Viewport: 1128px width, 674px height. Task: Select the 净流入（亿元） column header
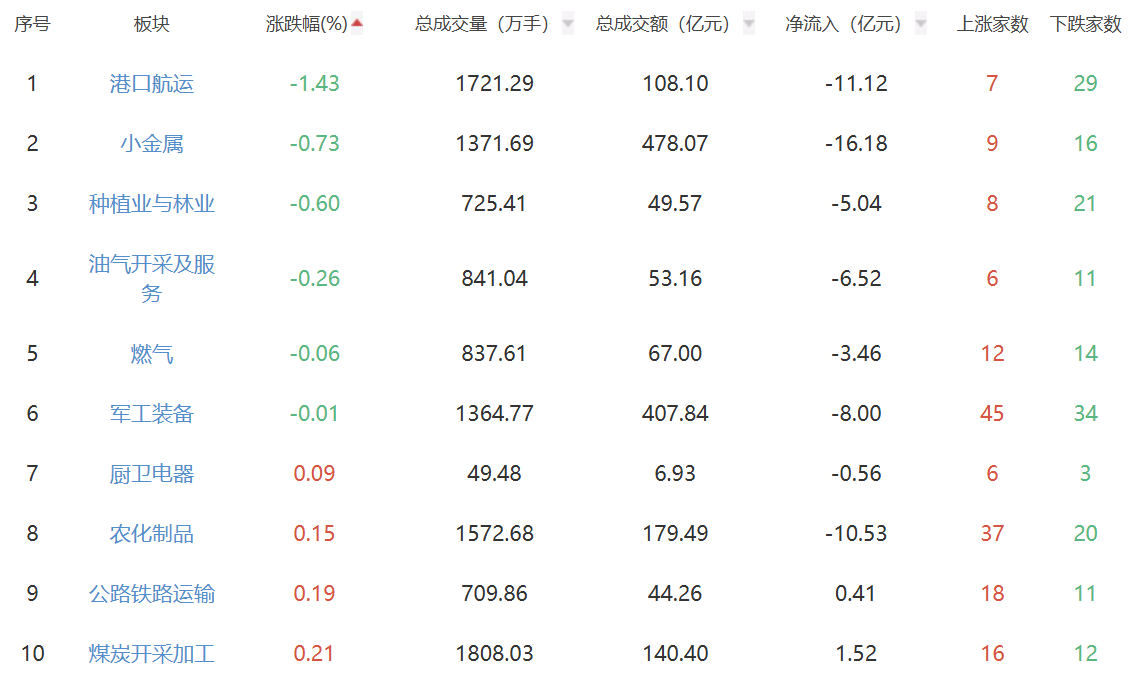click(843, 24)
